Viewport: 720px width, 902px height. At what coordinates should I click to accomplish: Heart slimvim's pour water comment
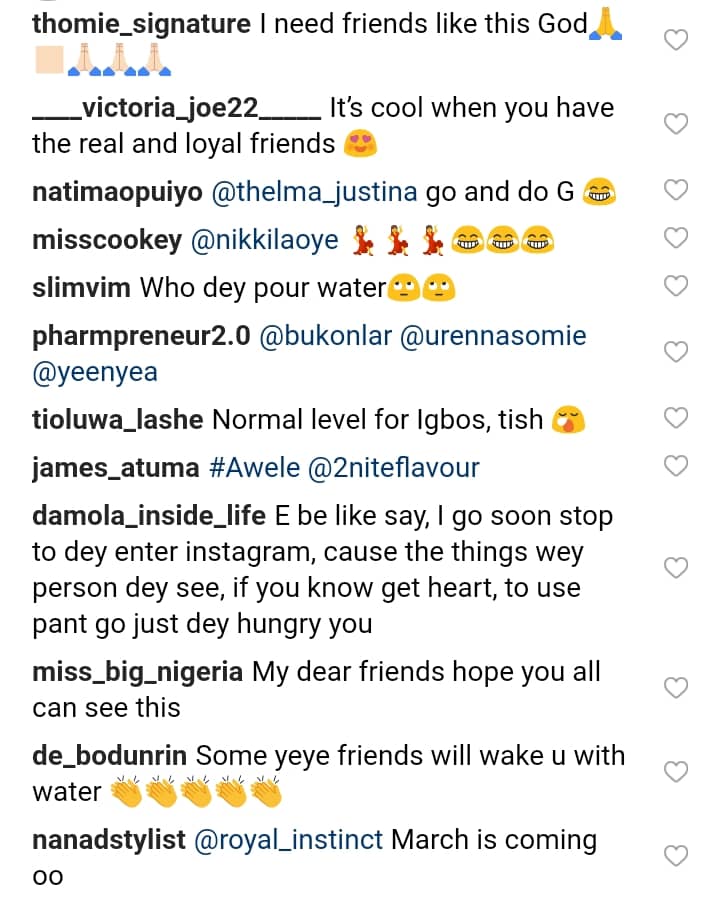click(677, 286)
